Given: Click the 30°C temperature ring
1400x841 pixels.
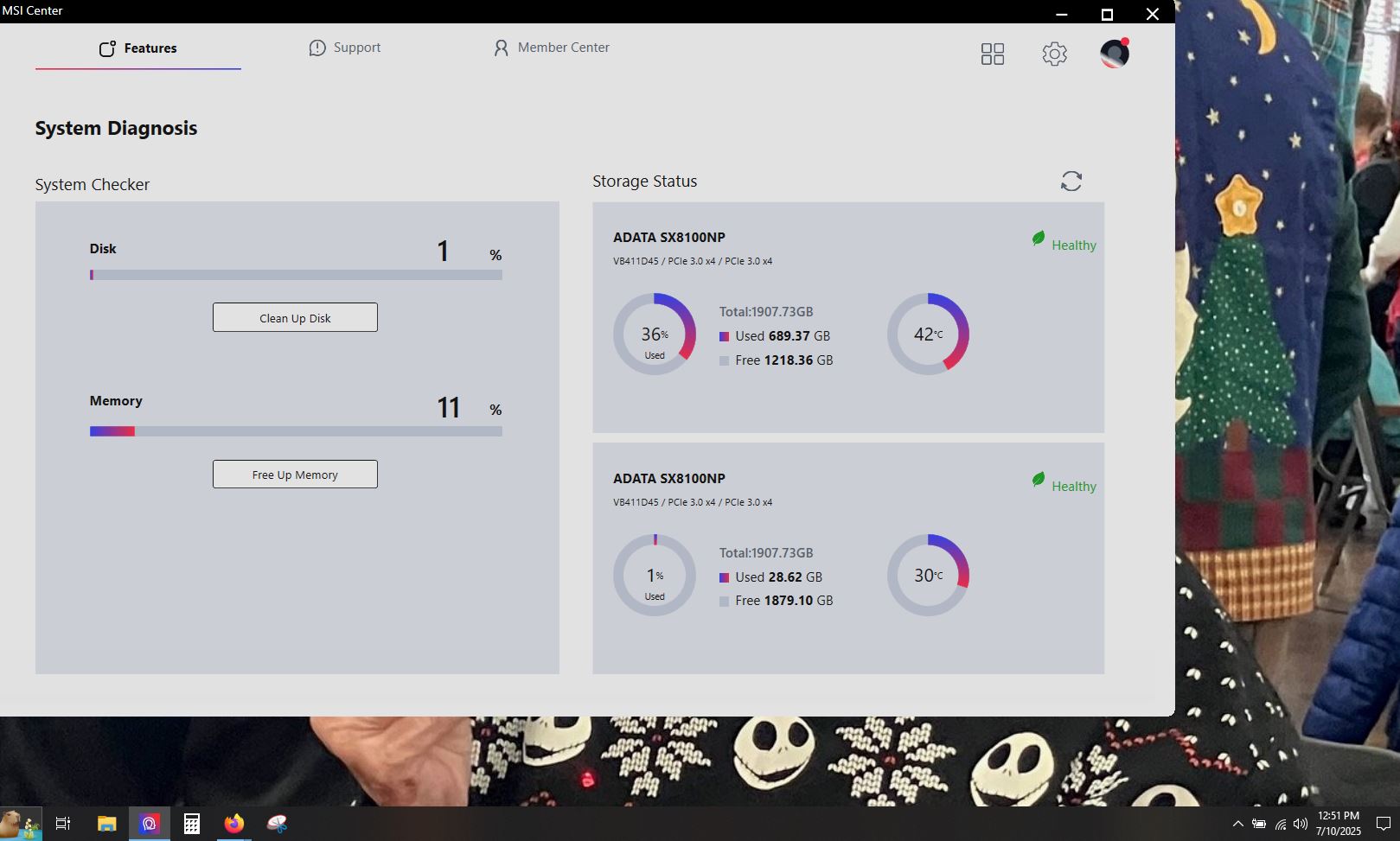Looking at the screenshot, I should pyautogui.click(x=928, y=575).
